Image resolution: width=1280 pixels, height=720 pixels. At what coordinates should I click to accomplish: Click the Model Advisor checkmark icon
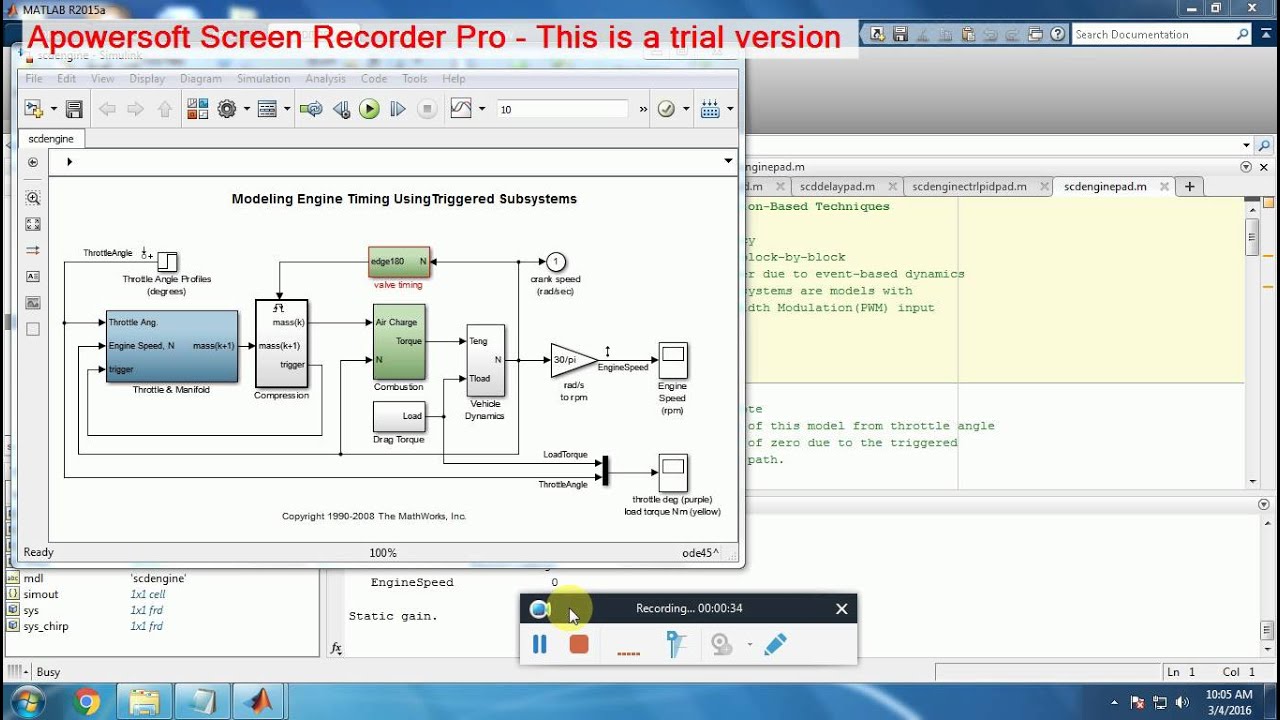point(666,109)
